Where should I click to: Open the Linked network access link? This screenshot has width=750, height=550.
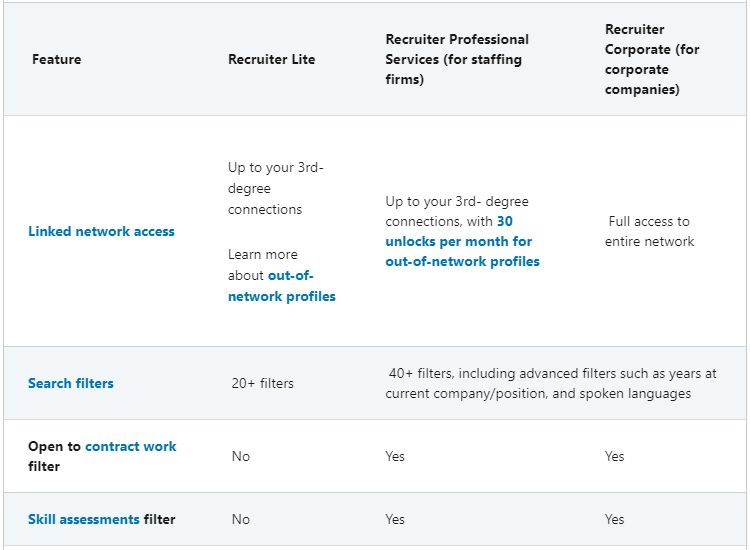101,231
